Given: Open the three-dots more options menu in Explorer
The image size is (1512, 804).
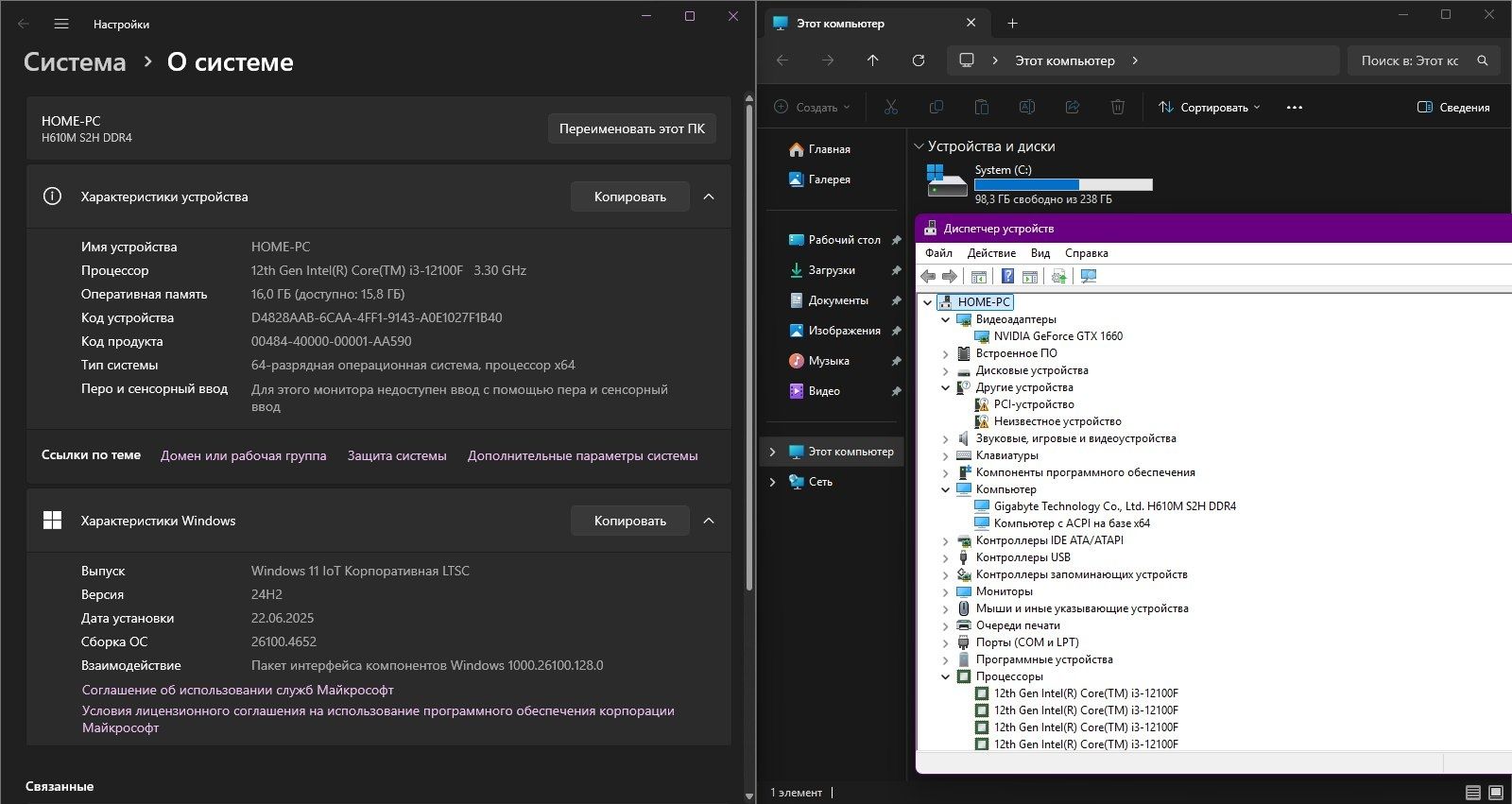Looking at the screenshot, I should tap(1295, 108).
